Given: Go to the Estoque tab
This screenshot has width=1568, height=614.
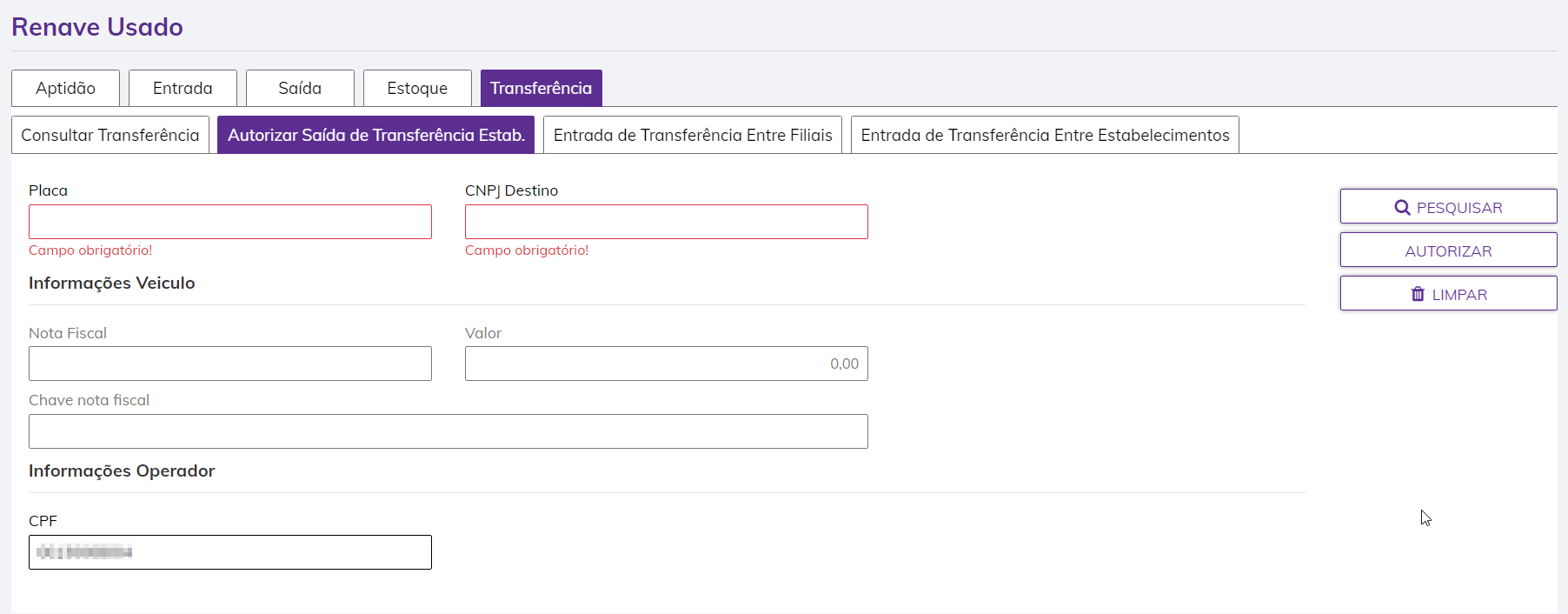Looking at the screenshot, I should (x=417, y=88).
